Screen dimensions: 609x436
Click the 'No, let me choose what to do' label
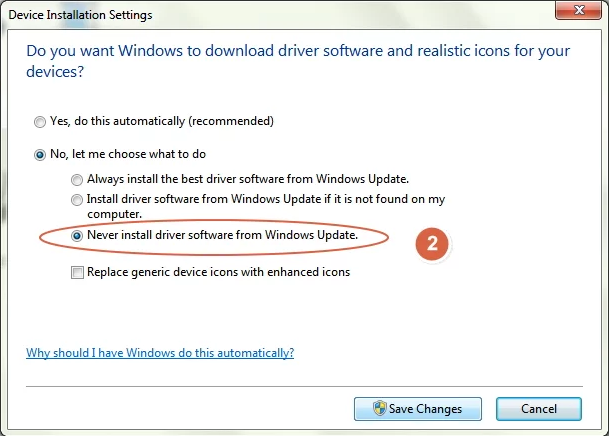(x=128, y=154)
